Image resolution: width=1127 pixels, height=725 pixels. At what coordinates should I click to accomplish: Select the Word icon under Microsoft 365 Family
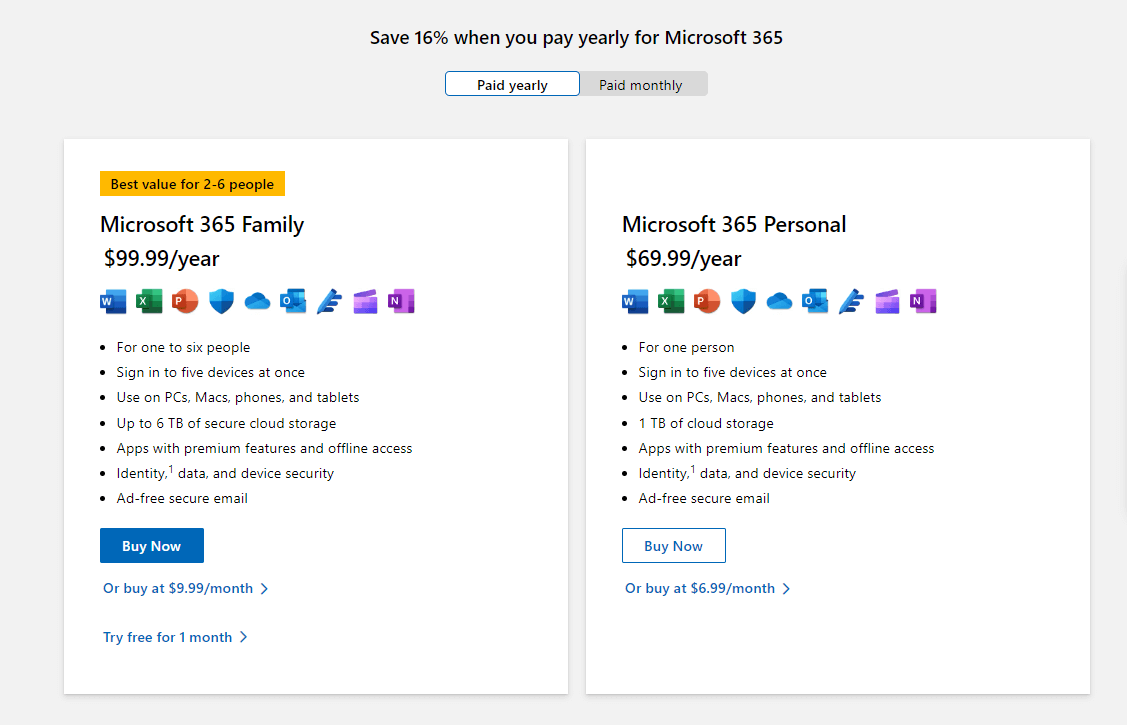pyautogui.click(x=113, y=301)
